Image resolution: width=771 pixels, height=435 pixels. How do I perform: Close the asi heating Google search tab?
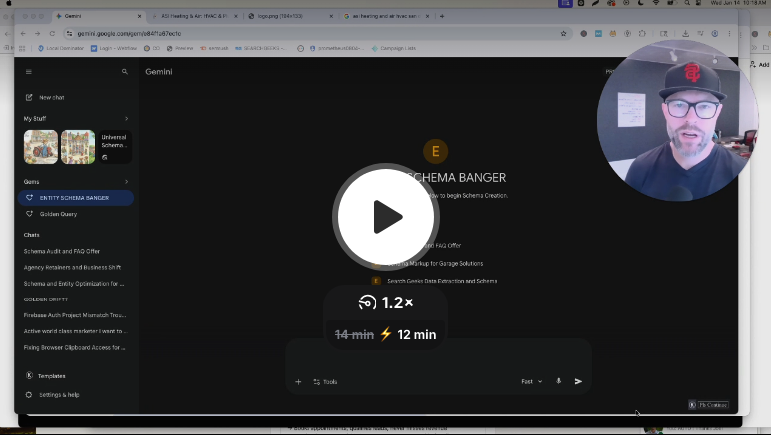tap(427, 16)
